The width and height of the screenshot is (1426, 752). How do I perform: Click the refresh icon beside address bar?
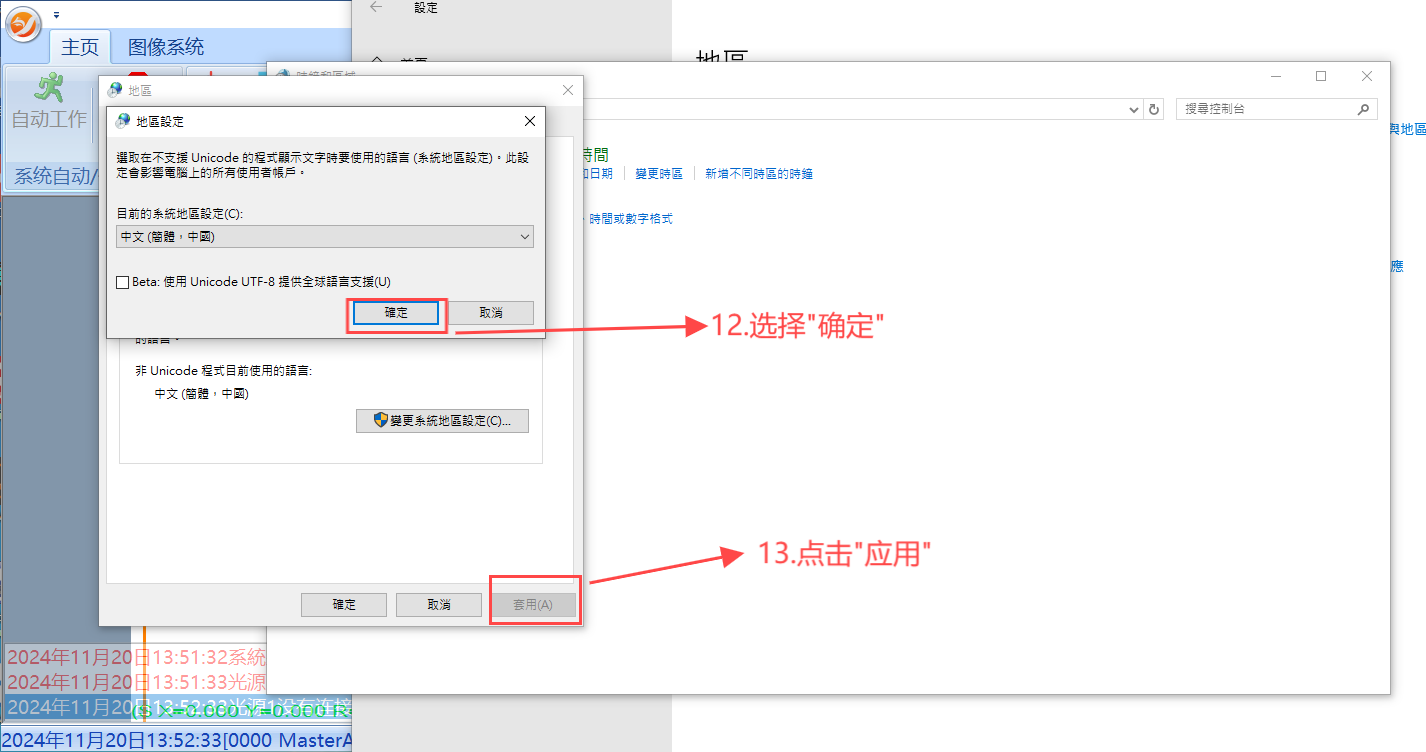click(1154, 109)
